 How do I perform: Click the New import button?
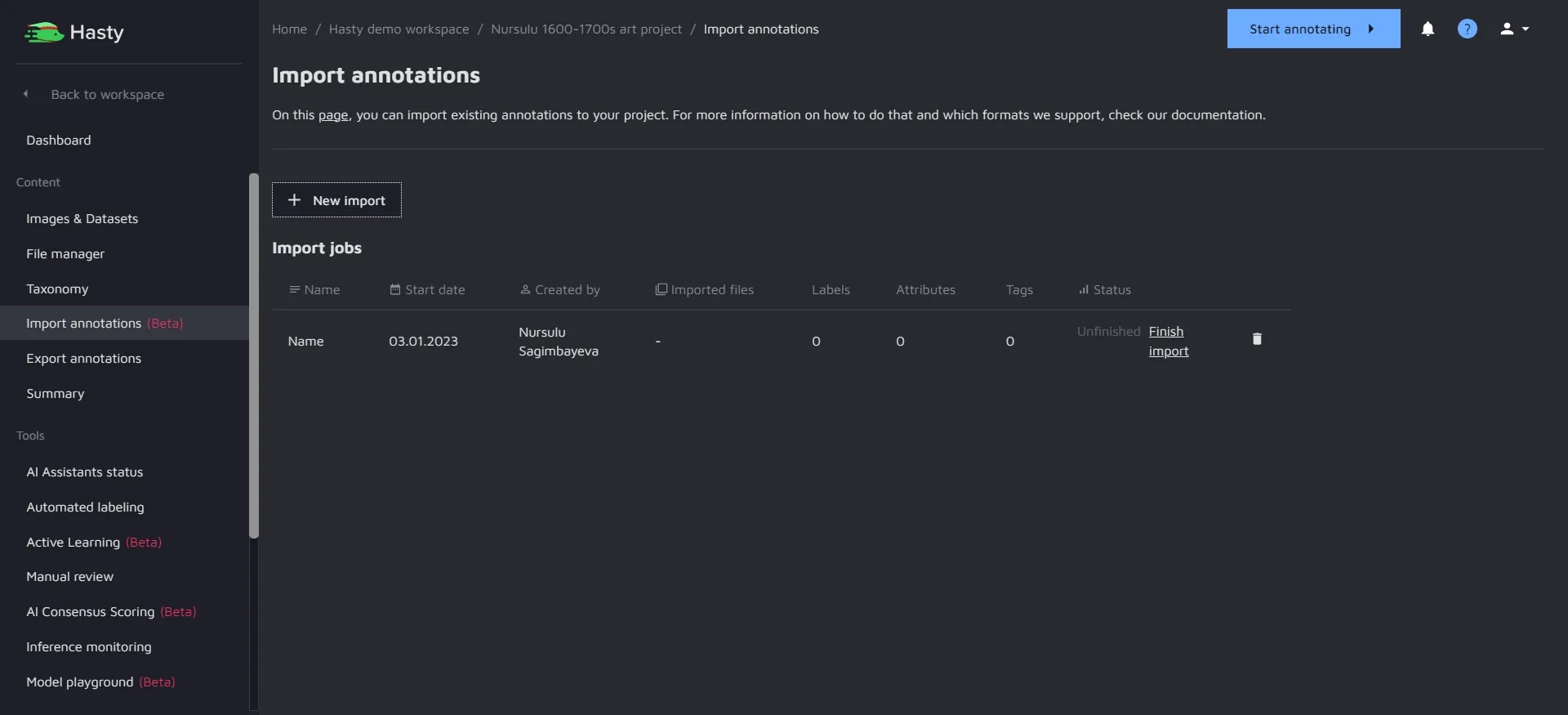[336, 200]
